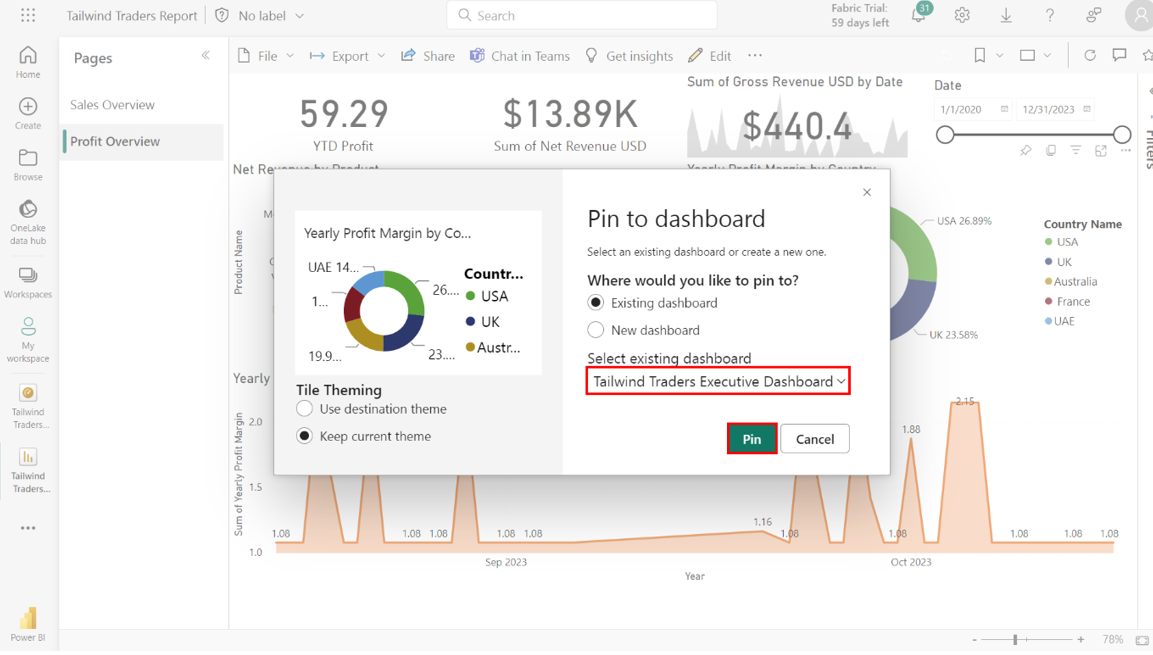The height and width of the screenshot is (655, 1153).
Task: Click the right handle of Date slider
Action: pos(1122,134)
